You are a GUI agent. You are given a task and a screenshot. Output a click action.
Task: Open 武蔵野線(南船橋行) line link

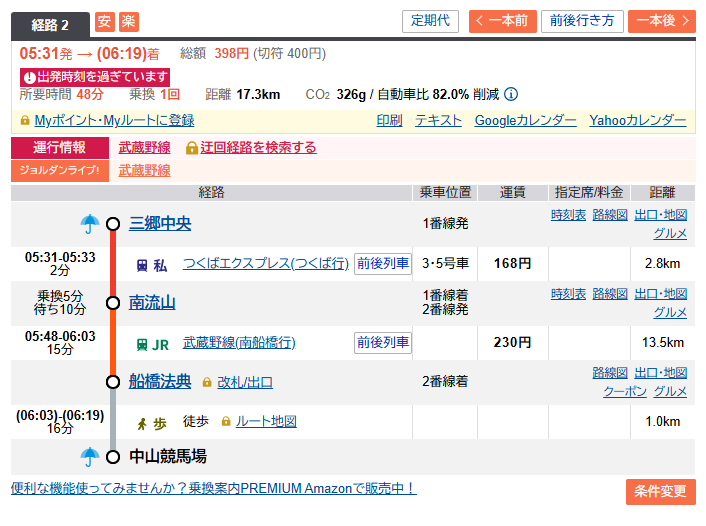tap(239, 343)
